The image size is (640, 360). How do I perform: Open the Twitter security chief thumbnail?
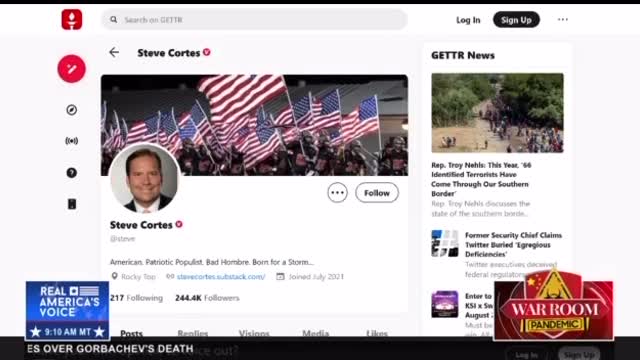(x=445, y=243)
